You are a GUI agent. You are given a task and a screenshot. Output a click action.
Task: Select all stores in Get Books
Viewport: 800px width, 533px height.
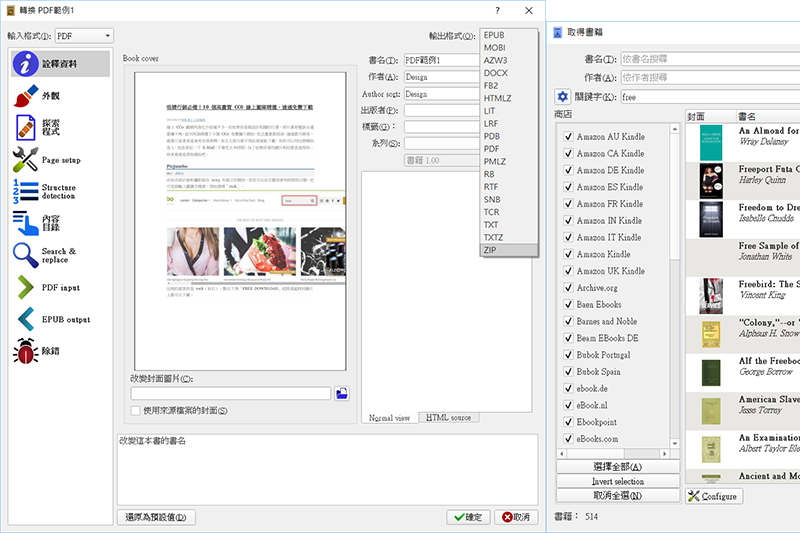[x=617, y=467]
